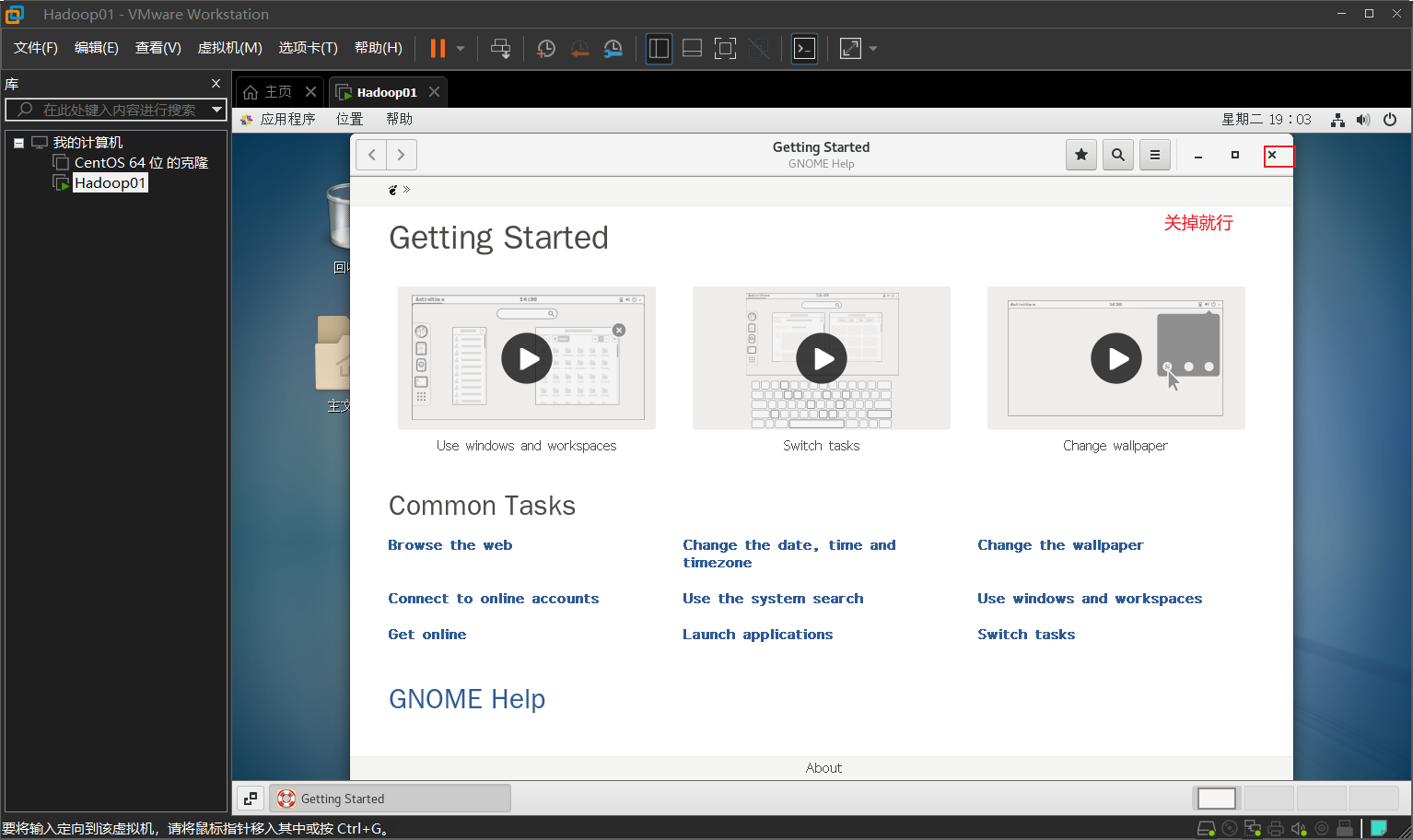Open the snapshot manager
This screenshot has width=1413, height=840.
[613, 49]
